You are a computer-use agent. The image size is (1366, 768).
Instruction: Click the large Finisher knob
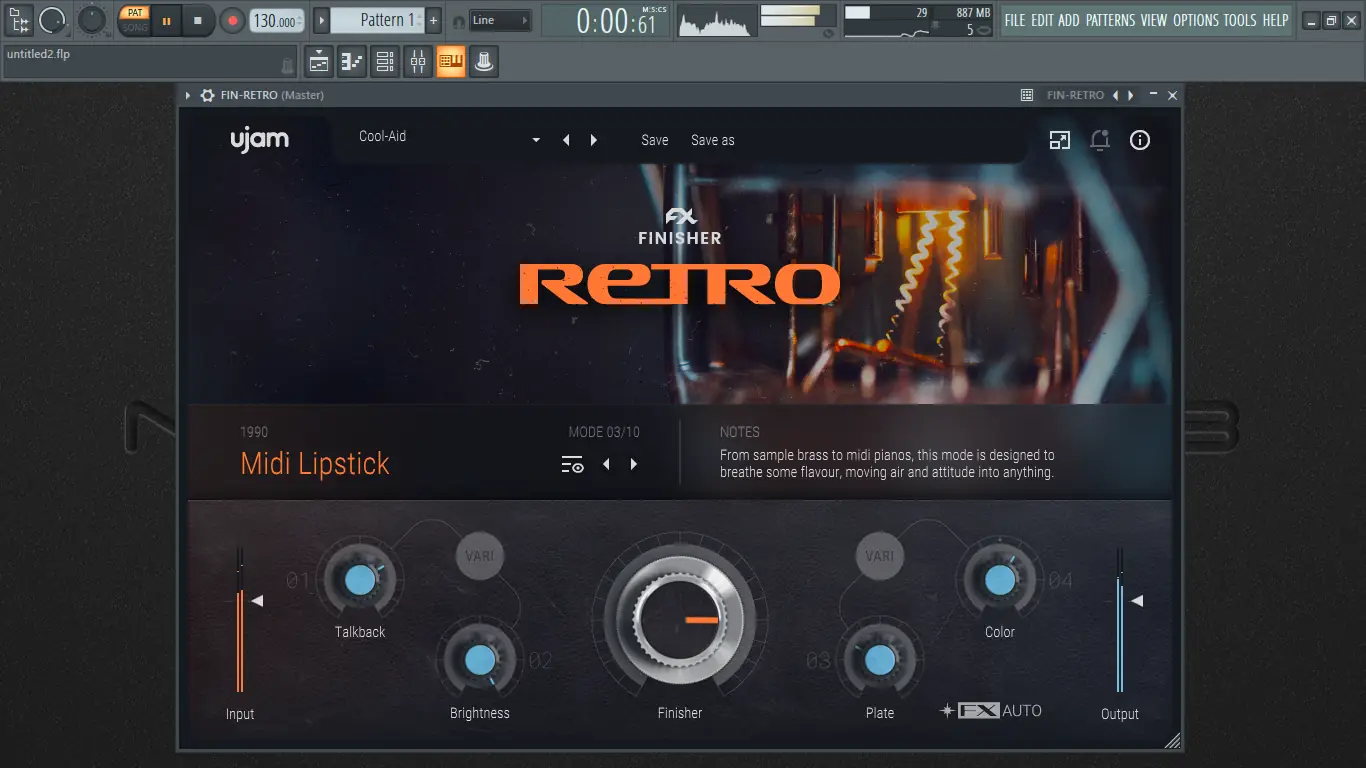(x=680, y=620)
